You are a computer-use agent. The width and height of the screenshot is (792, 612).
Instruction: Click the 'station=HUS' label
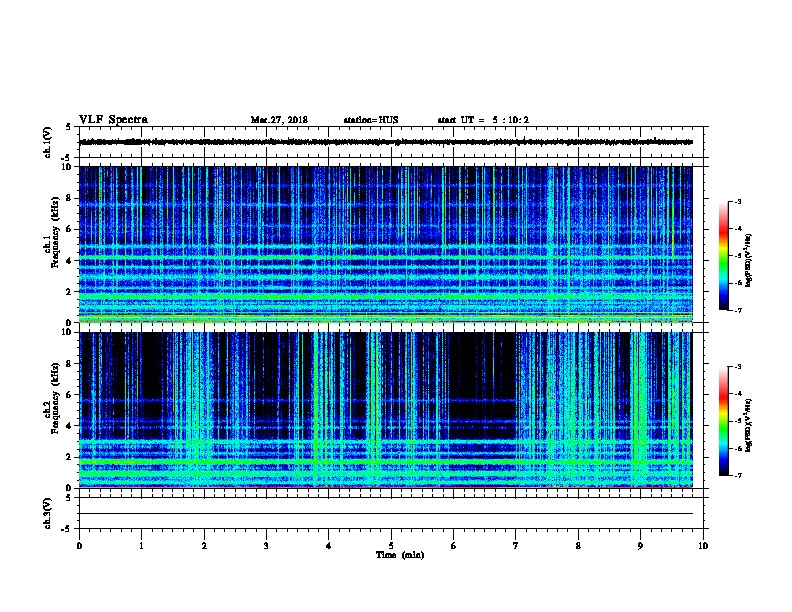371,120
